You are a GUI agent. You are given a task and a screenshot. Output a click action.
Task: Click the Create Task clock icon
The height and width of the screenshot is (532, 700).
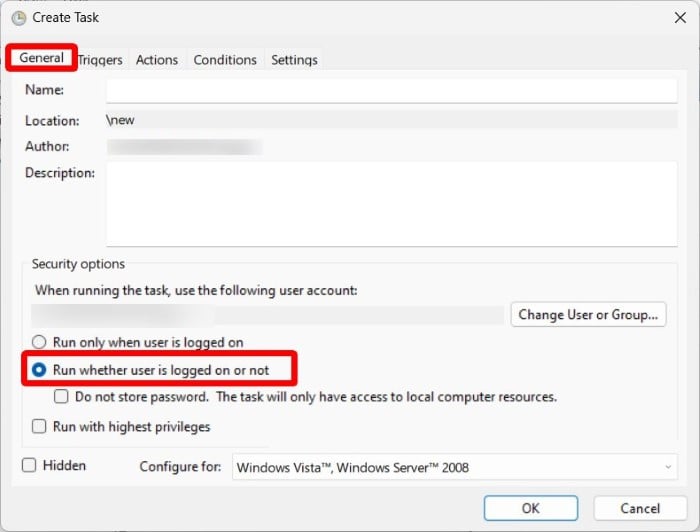[19, 18]
